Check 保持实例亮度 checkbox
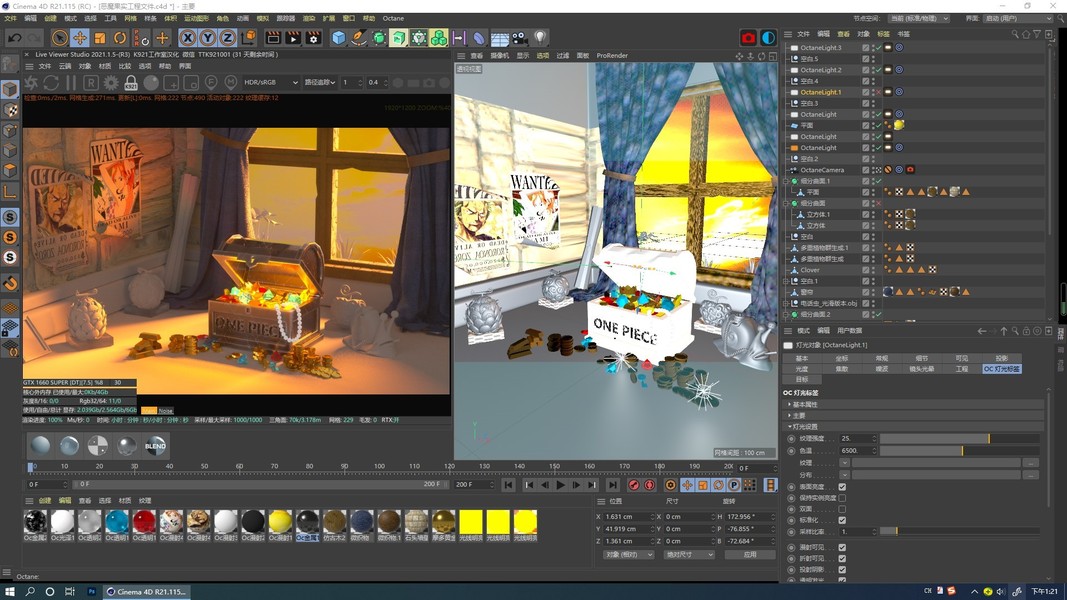Screen dimensions: 1067x600 (842, 498)
